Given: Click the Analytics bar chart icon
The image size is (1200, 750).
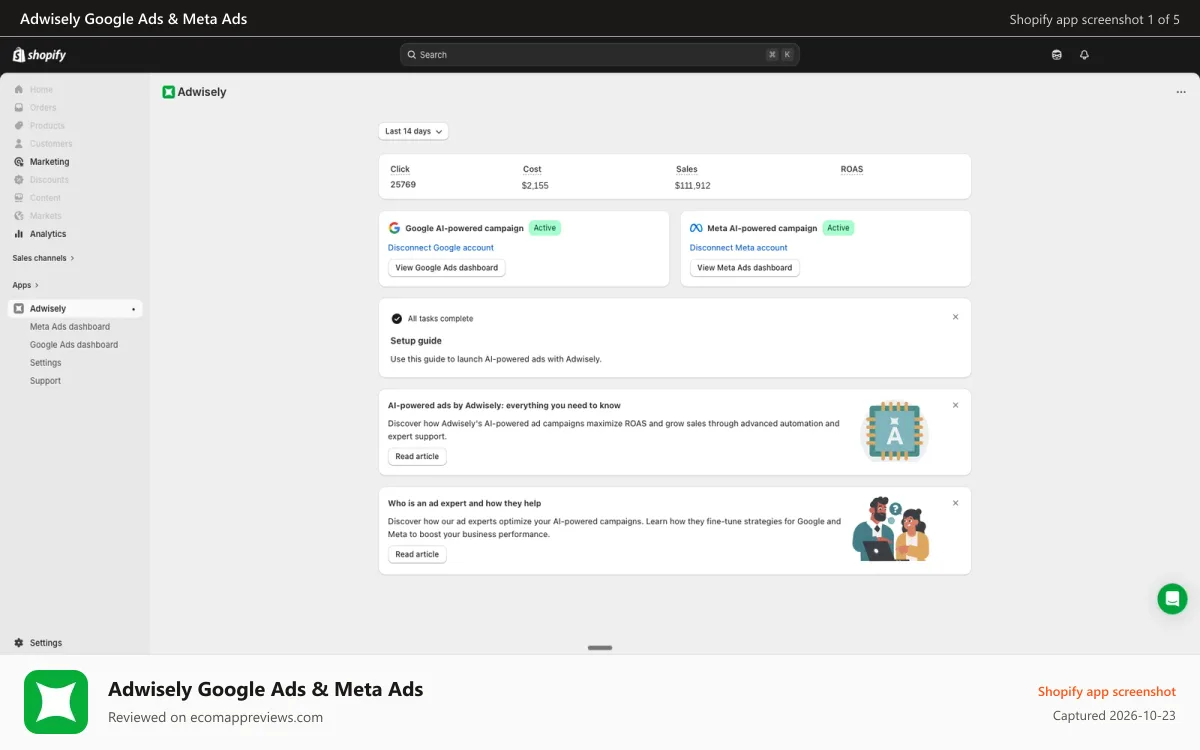Looking at the screenshot, I should pyautogui.click(x=19, y=234).
